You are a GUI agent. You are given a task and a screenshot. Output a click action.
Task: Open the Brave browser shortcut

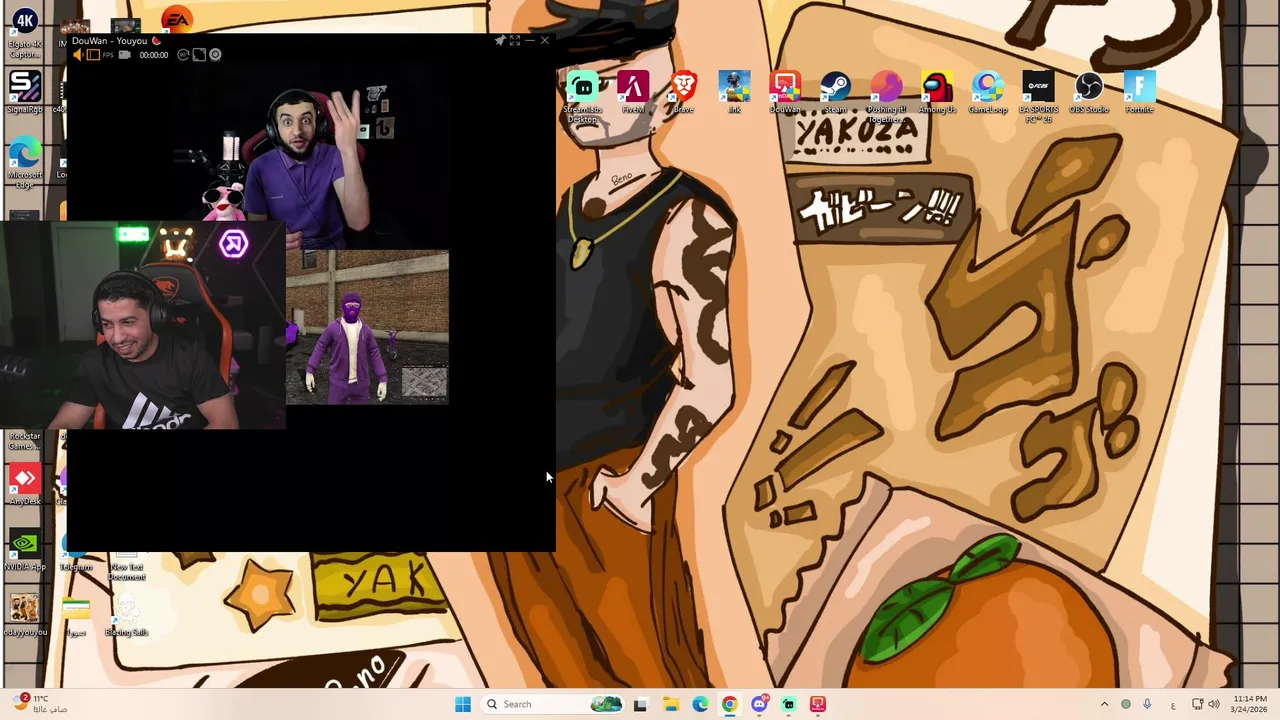[x=684, y=92]
